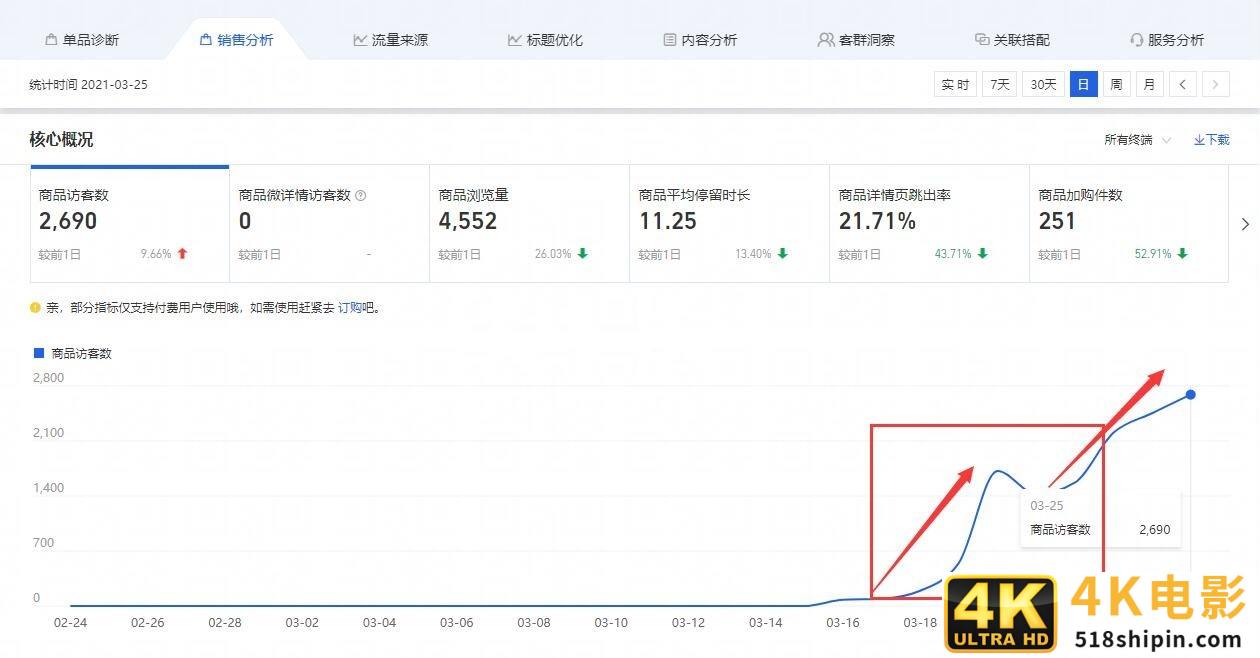Select the 商品平均停留时长 metric card

coord(730,224)
